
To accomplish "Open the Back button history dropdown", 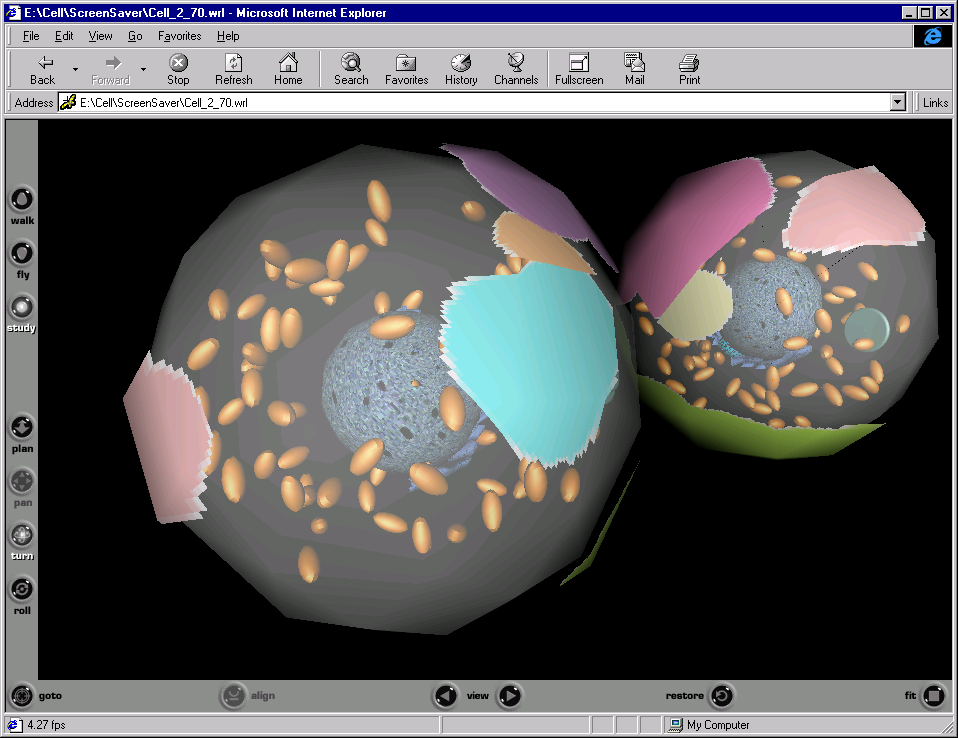I will pos(75,69).
